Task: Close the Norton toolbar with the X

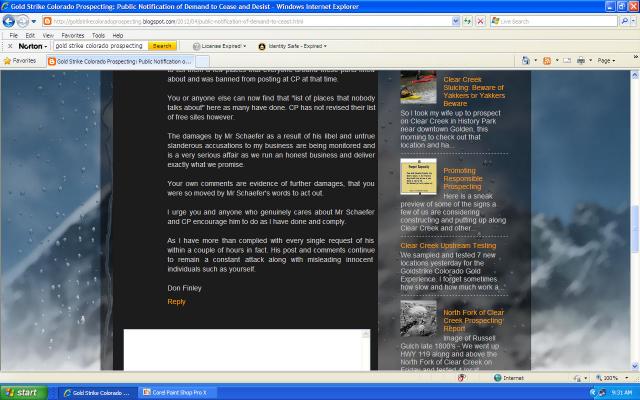Action: 10,46
